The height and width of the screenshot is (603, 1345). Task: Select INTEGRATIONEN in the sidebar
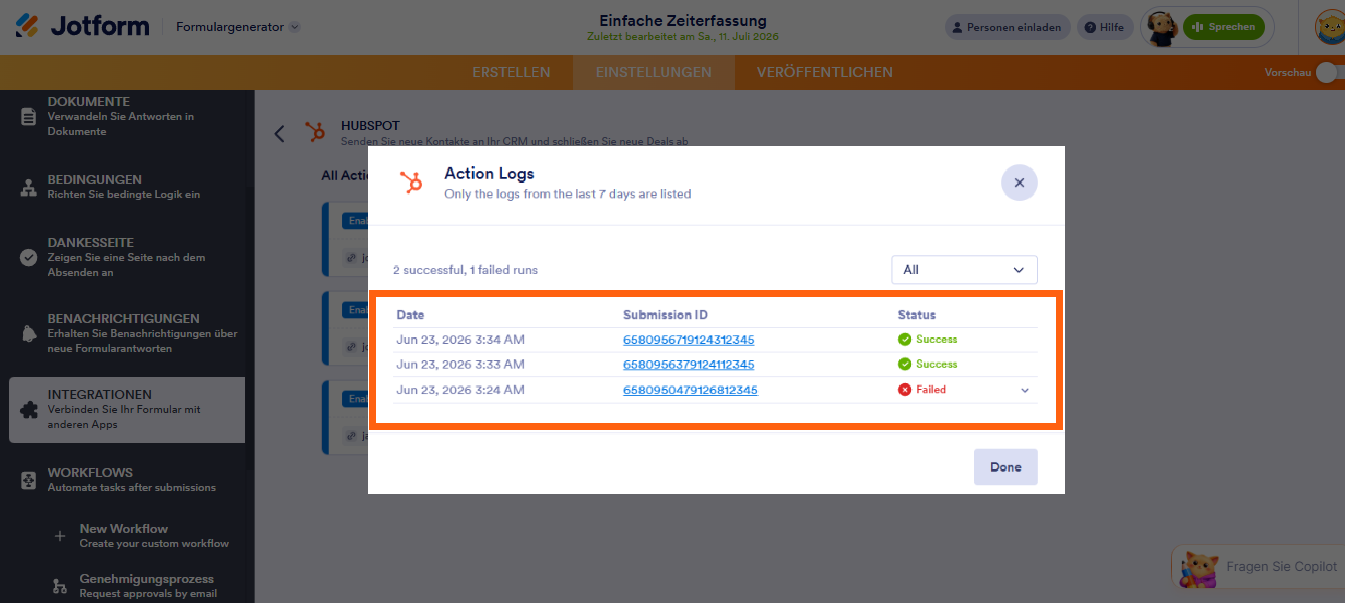point(127,409)
